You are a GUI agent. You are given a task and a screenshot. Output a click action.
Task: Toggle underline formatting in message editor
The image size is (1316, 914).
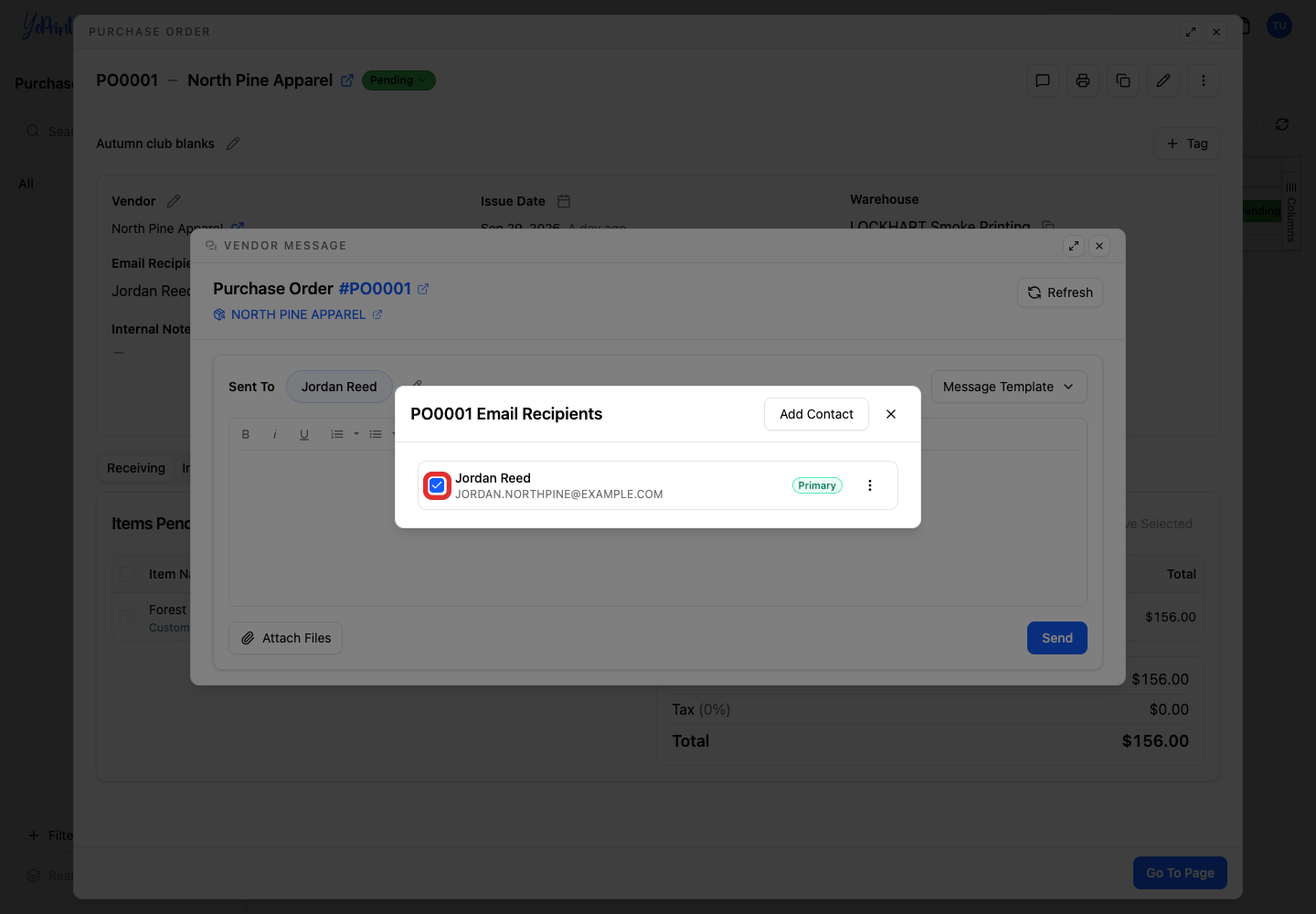tap(304, 434)
